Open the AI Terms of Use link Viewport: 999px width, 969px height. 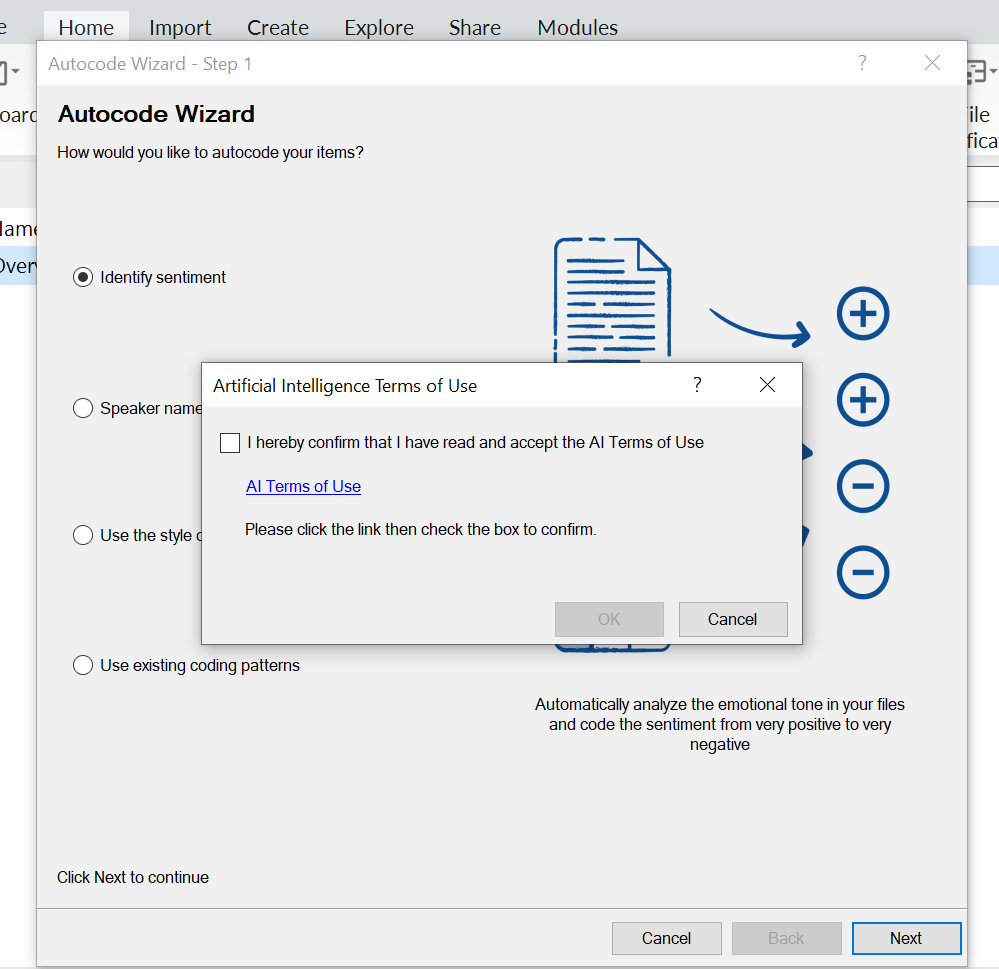303,487
